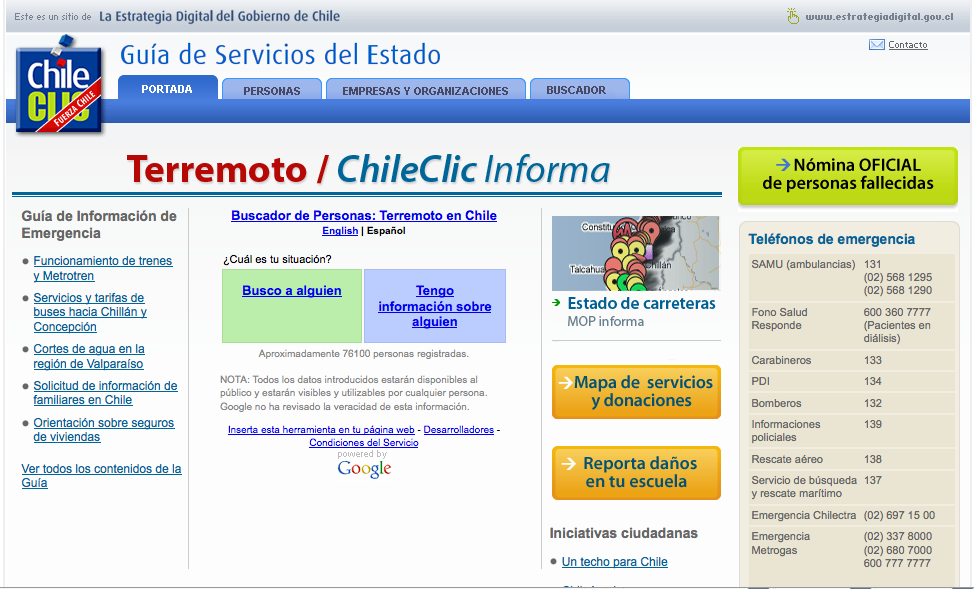
Task: Open the Un techo para Chile link
Action: [614, 561]
